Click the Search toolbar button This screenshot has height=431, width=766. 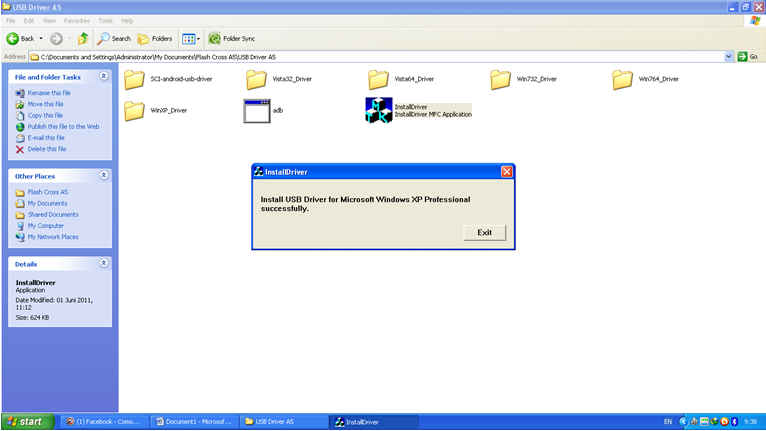point(114,39)
